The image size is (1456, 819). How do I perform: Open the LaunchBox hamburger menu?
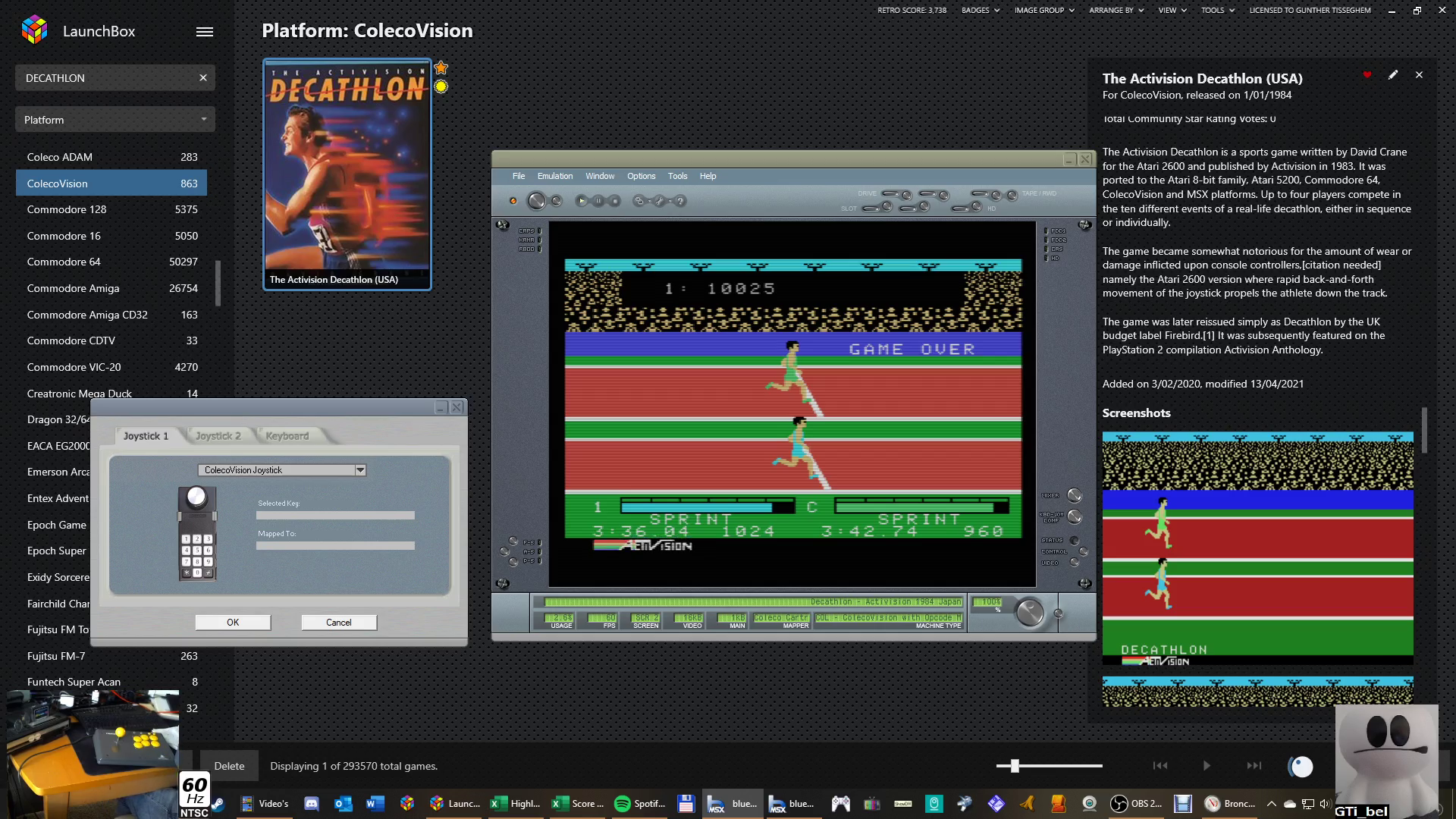pyautogui.click(x=205, y=32)
